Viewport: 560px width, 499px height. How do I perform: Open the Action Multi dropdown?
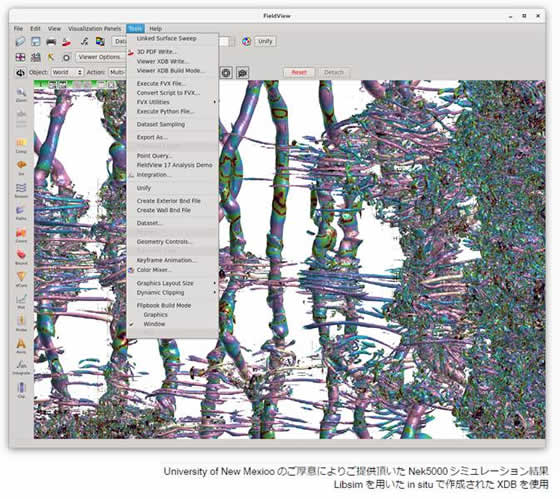[117, 73]
